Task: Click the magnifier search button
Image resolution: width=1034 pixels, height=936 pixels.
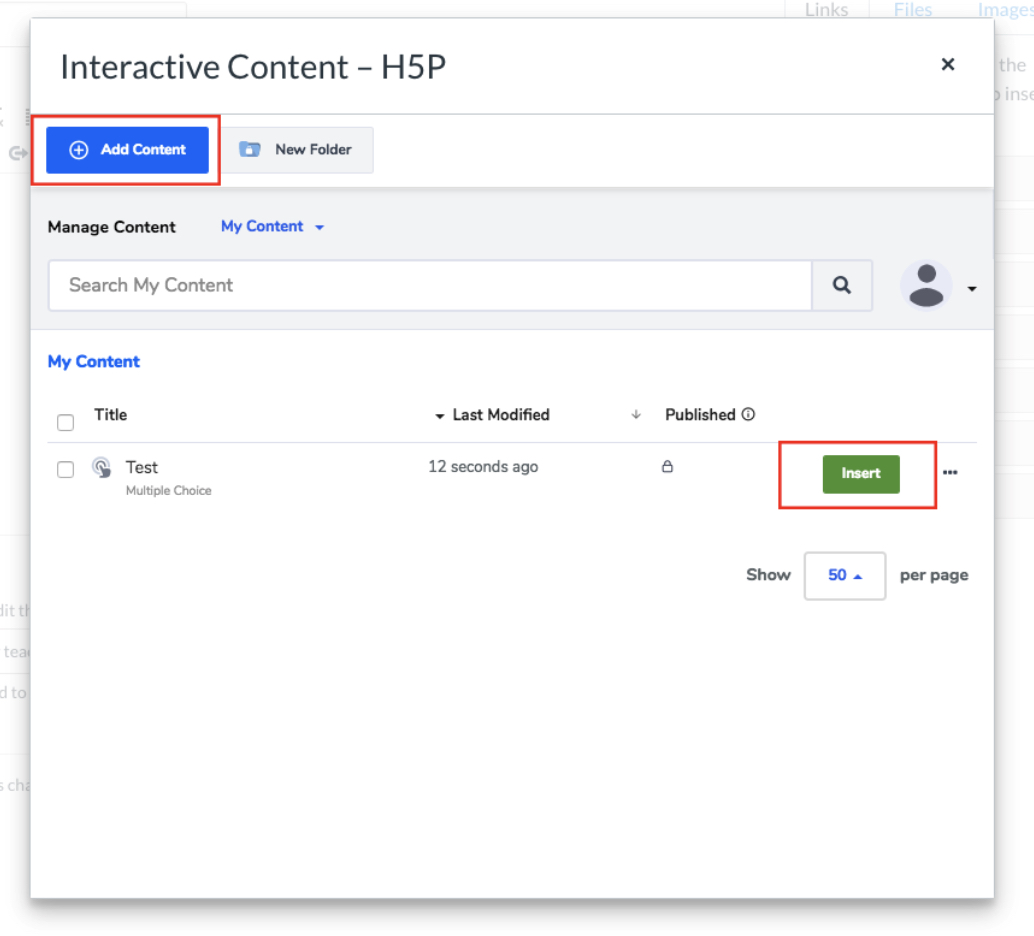Action: [x=842, y=285]
